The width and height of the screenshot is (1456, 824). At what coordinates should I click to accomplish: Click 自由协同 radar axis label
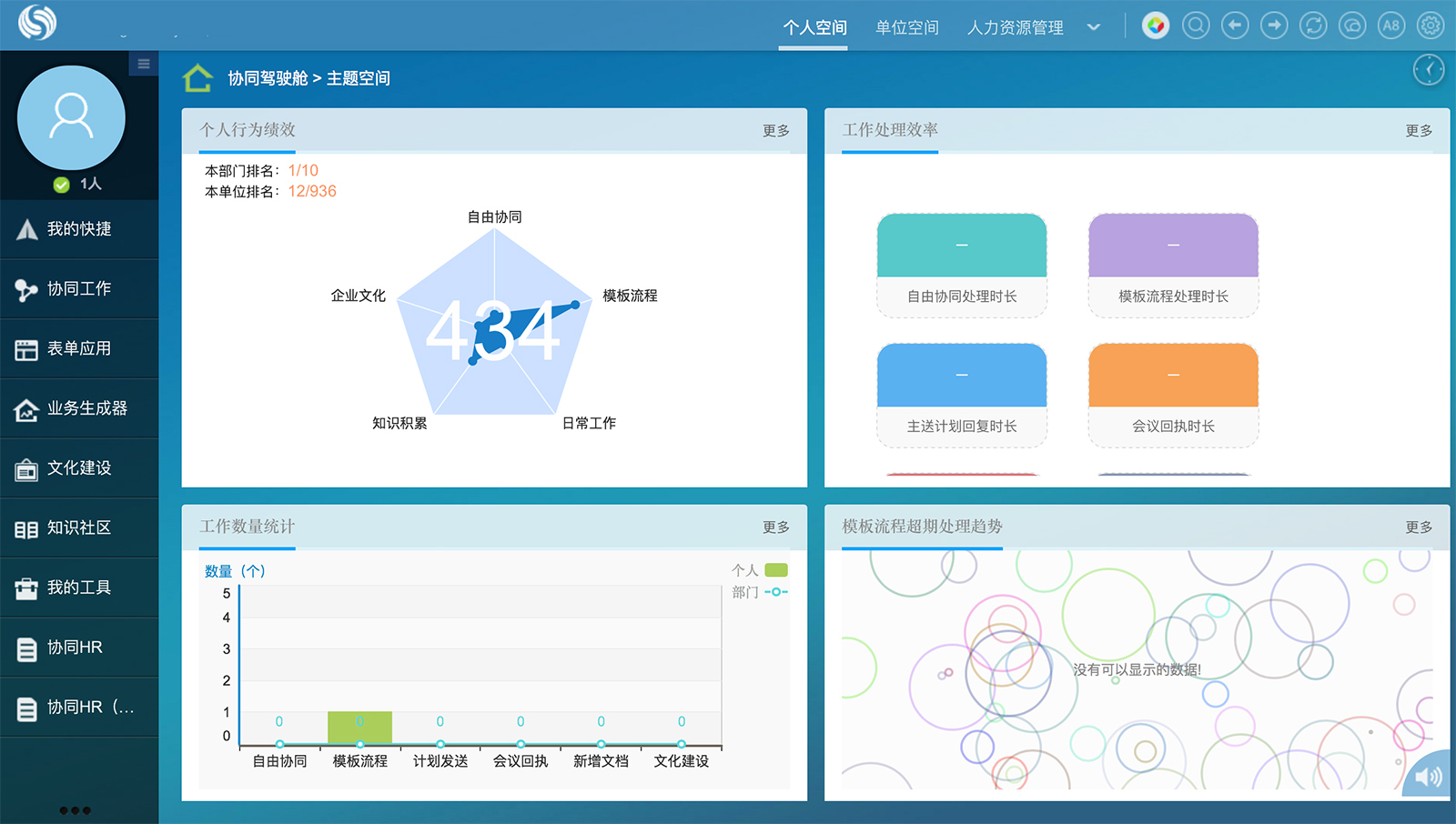494,217
